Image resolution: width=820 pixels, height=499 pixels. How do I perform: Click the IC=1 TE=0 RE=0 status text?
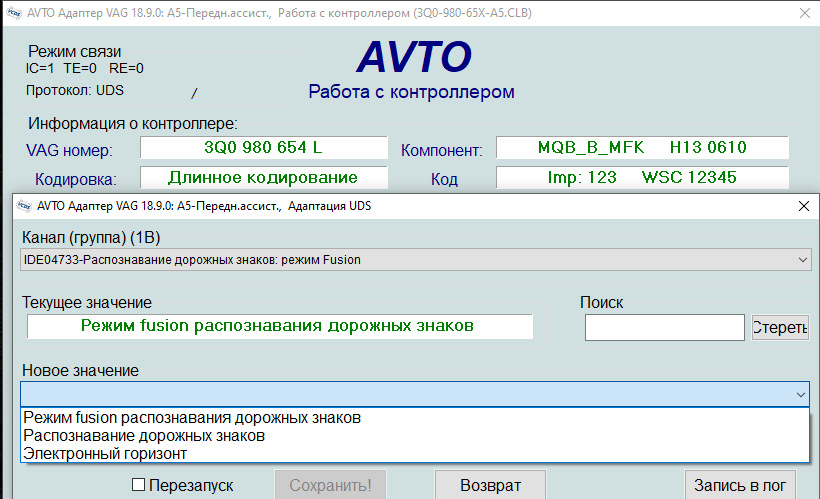click(84, 69)
